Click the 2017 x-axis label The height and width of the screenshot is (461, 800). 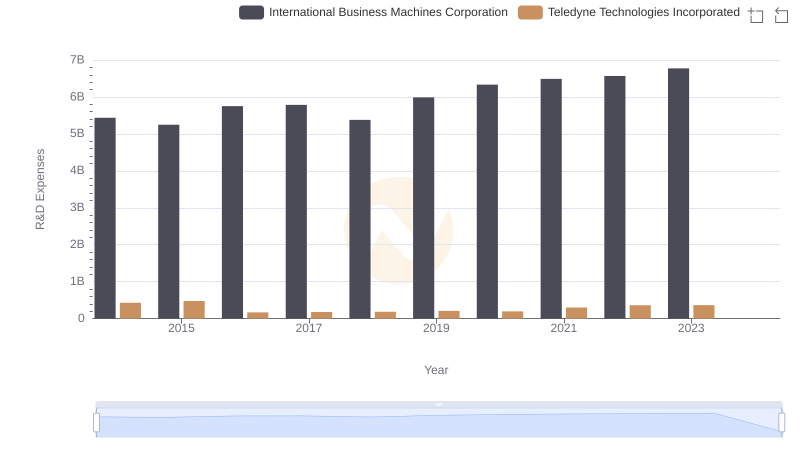(x=309, y=328)
